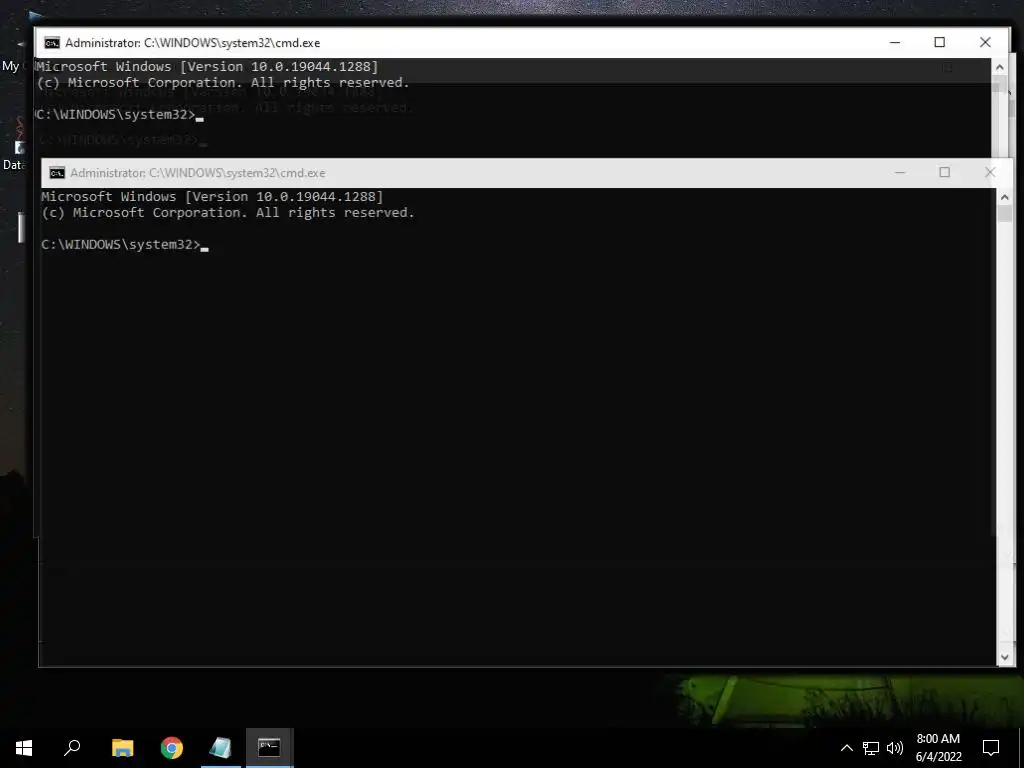Open network status tray icon

(x=871, y=748)
